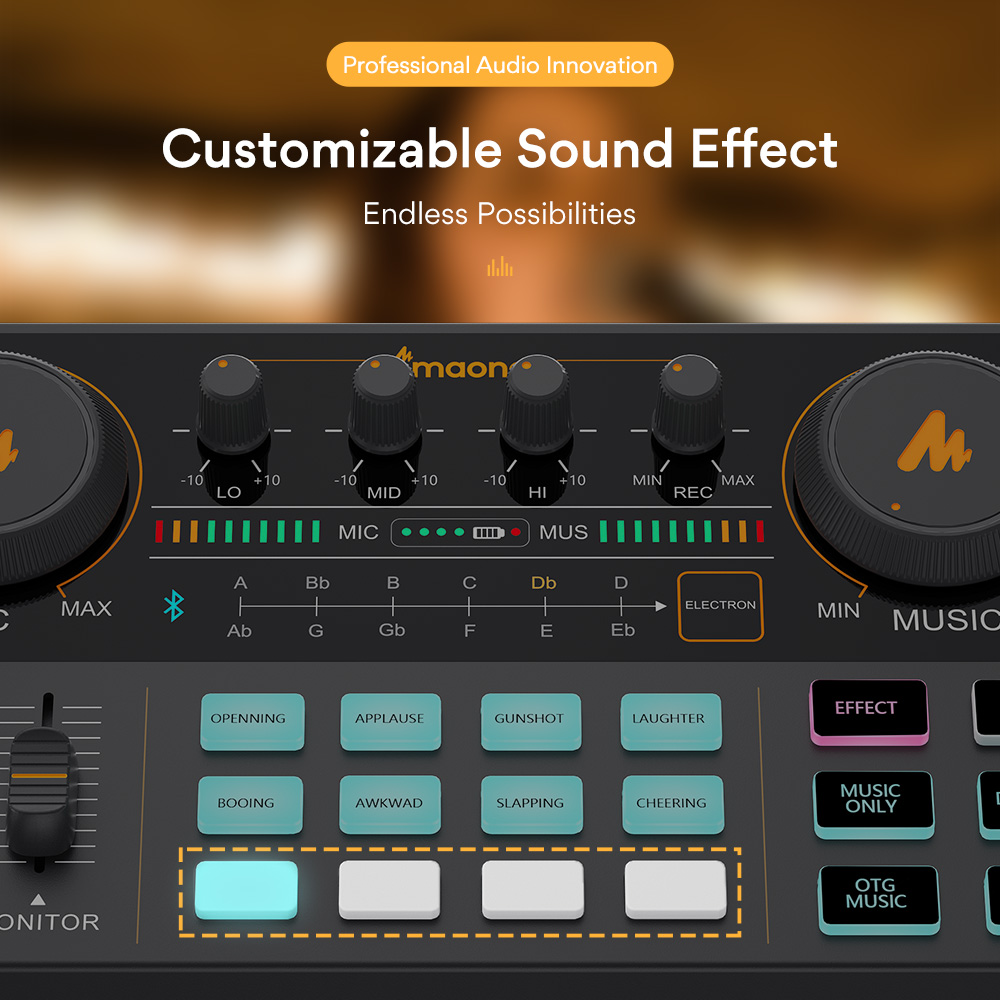Toggle the ELECTRON voice button

click(x=720, y=606)
